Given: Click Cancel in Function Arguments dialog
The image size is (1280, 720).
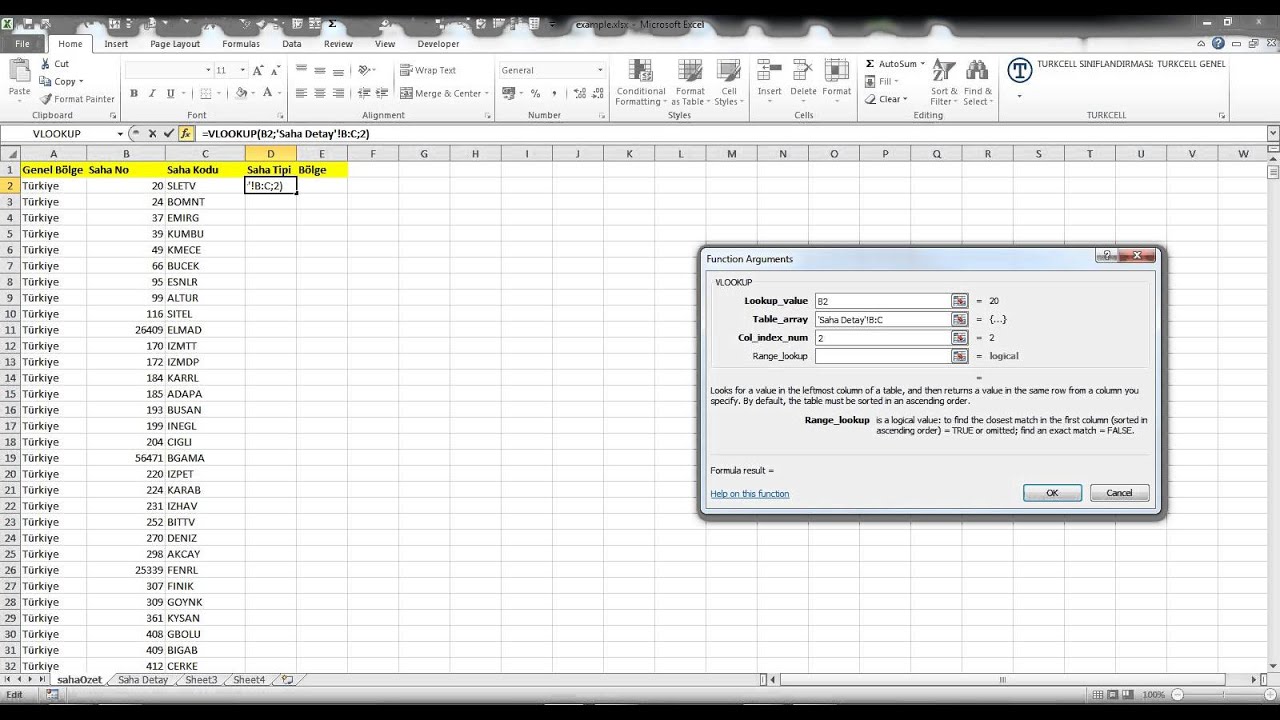Looking at the screenshot, I should [1119, 493].
